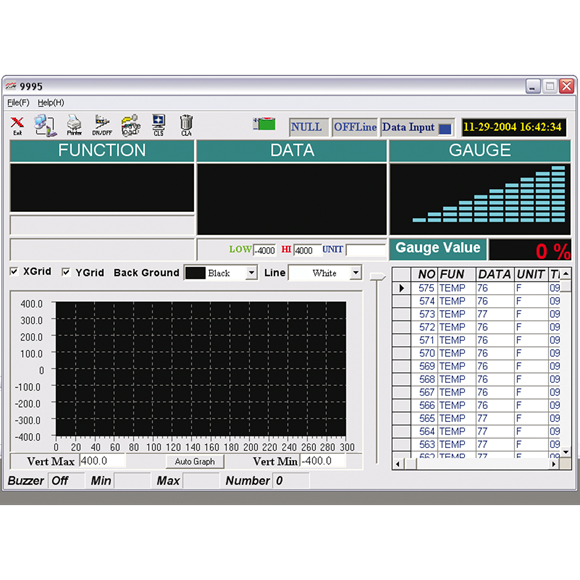Viewport: 580px width, 580px height.
Task: Open the Back Ground color dropdown
Action: tap(251, 273)
